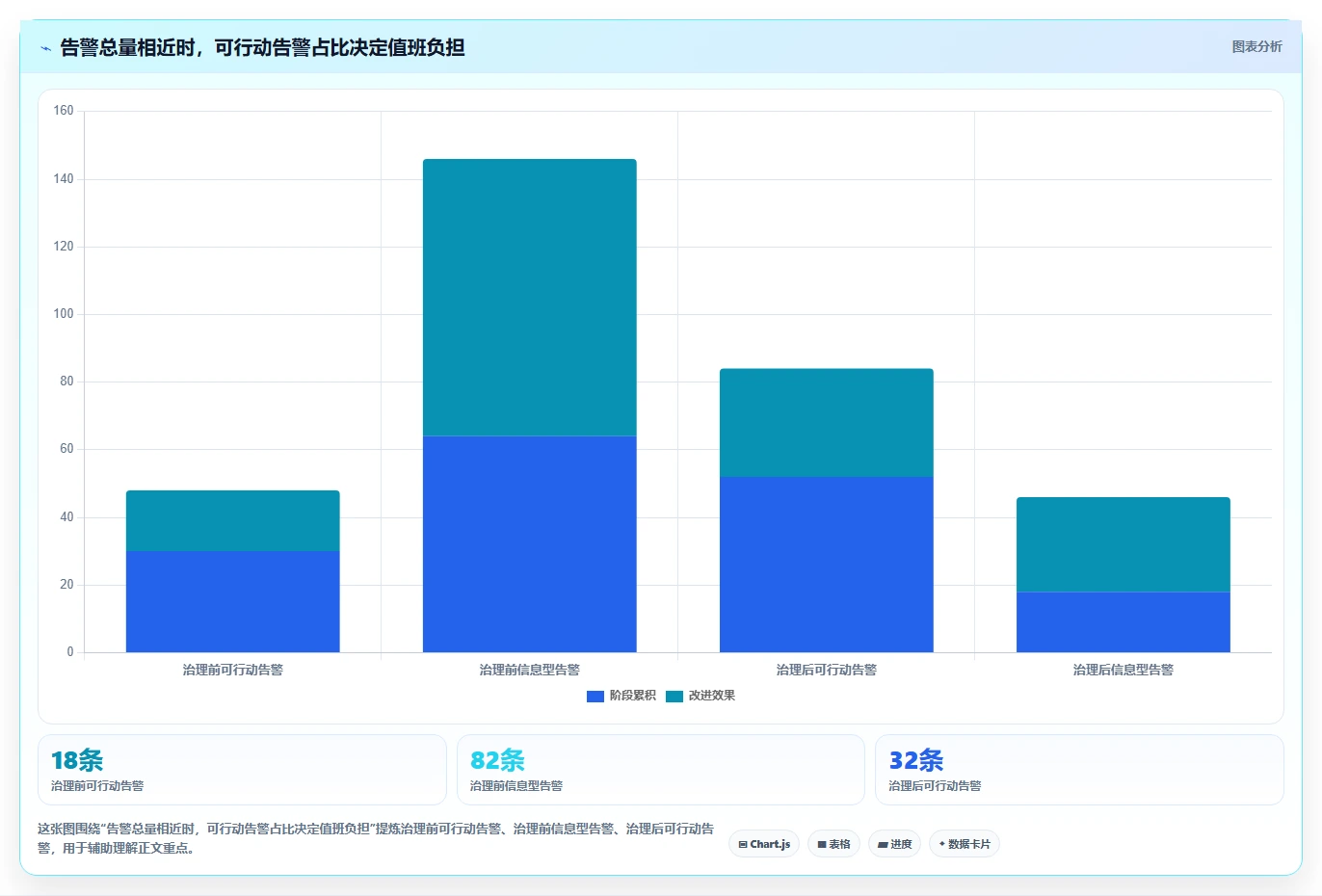Click the teal segment of 治理后信息型告警 bar
Viewport: 1322px width, 896px height.
pos(1124,544)
